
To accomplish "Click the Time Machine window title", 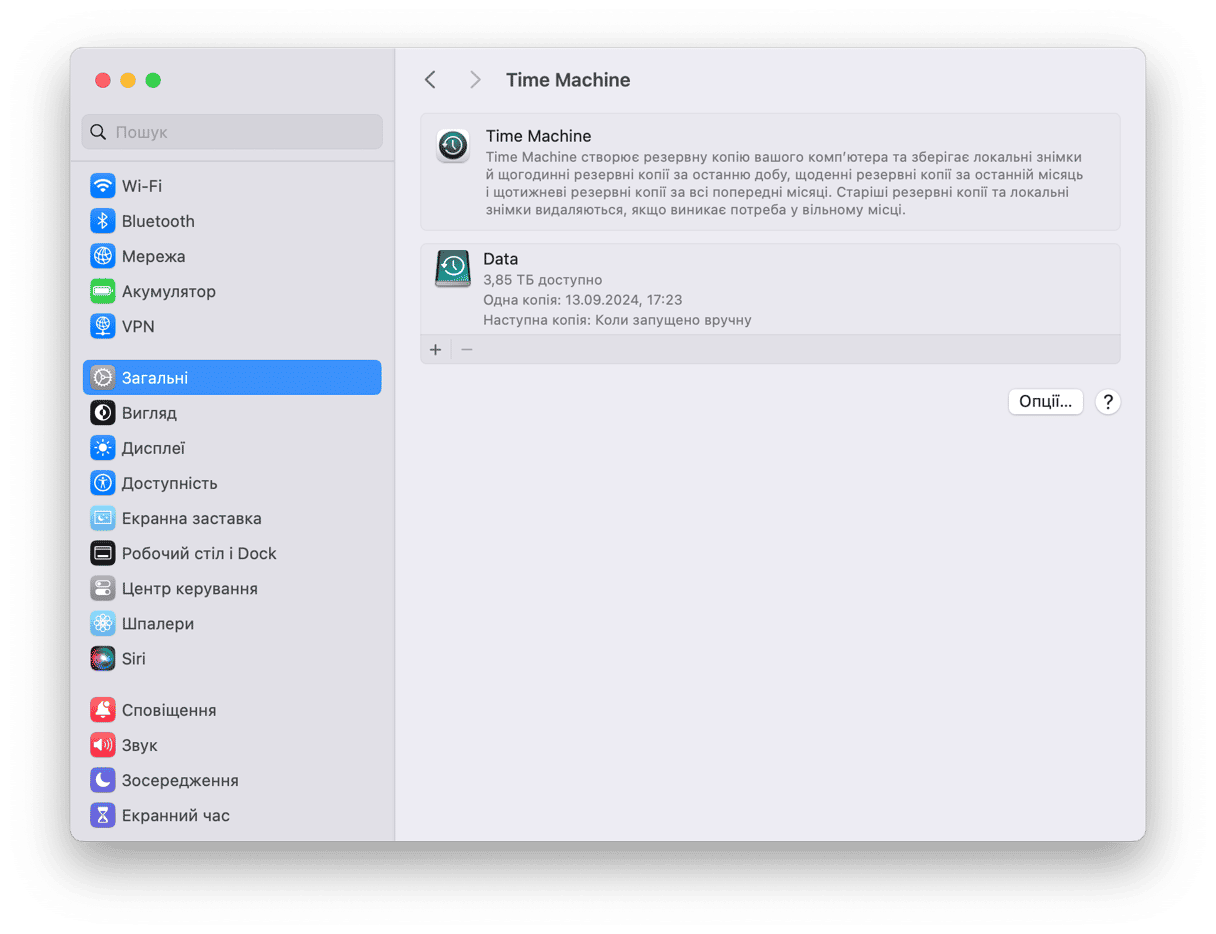I will pos(568,80).
